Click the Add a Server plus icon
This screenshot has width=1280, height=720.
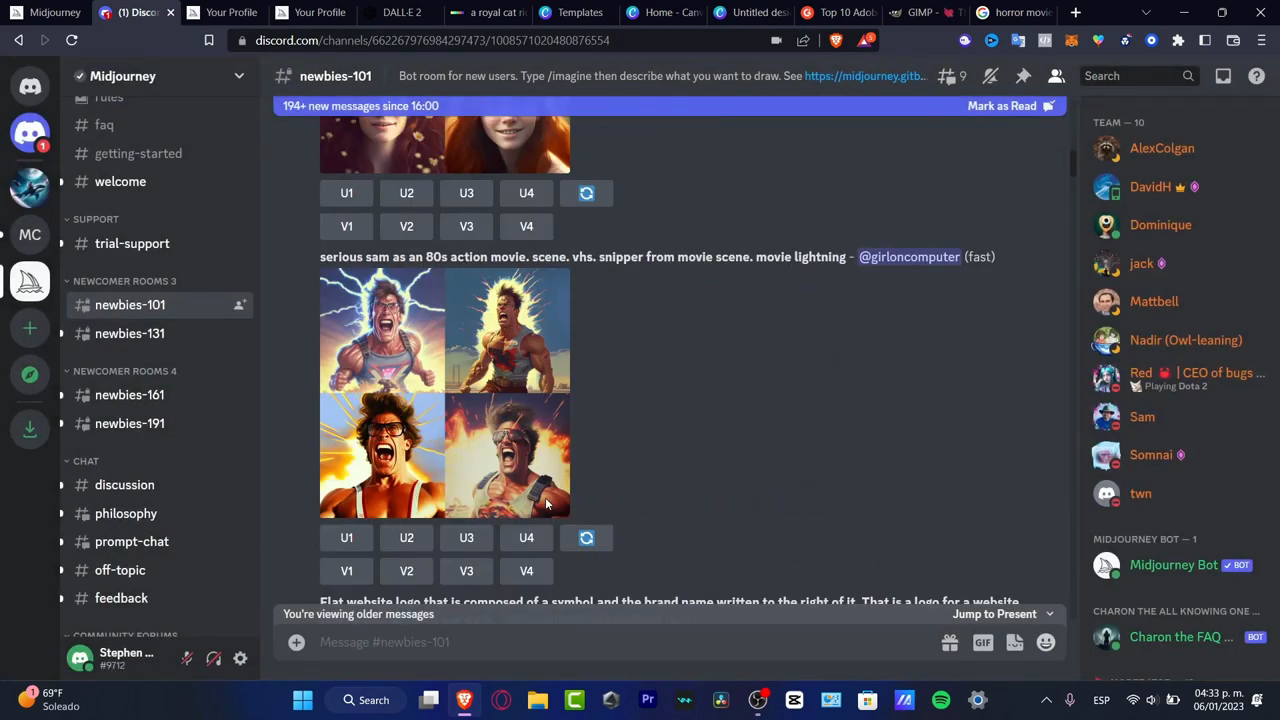click(x=30, y=328)
